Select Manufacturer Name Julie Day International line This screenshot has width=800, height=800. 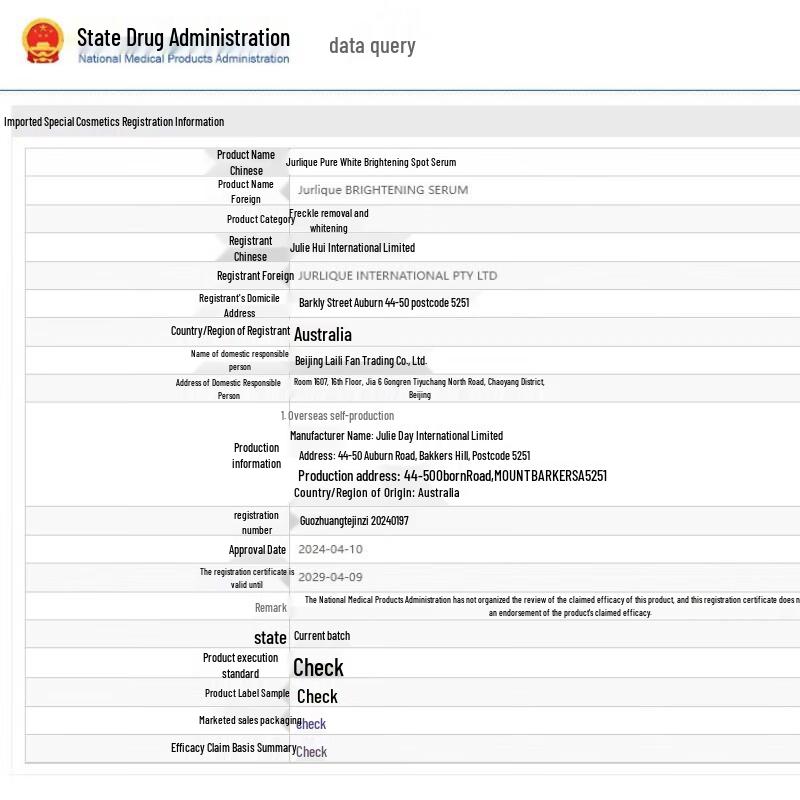396,436
